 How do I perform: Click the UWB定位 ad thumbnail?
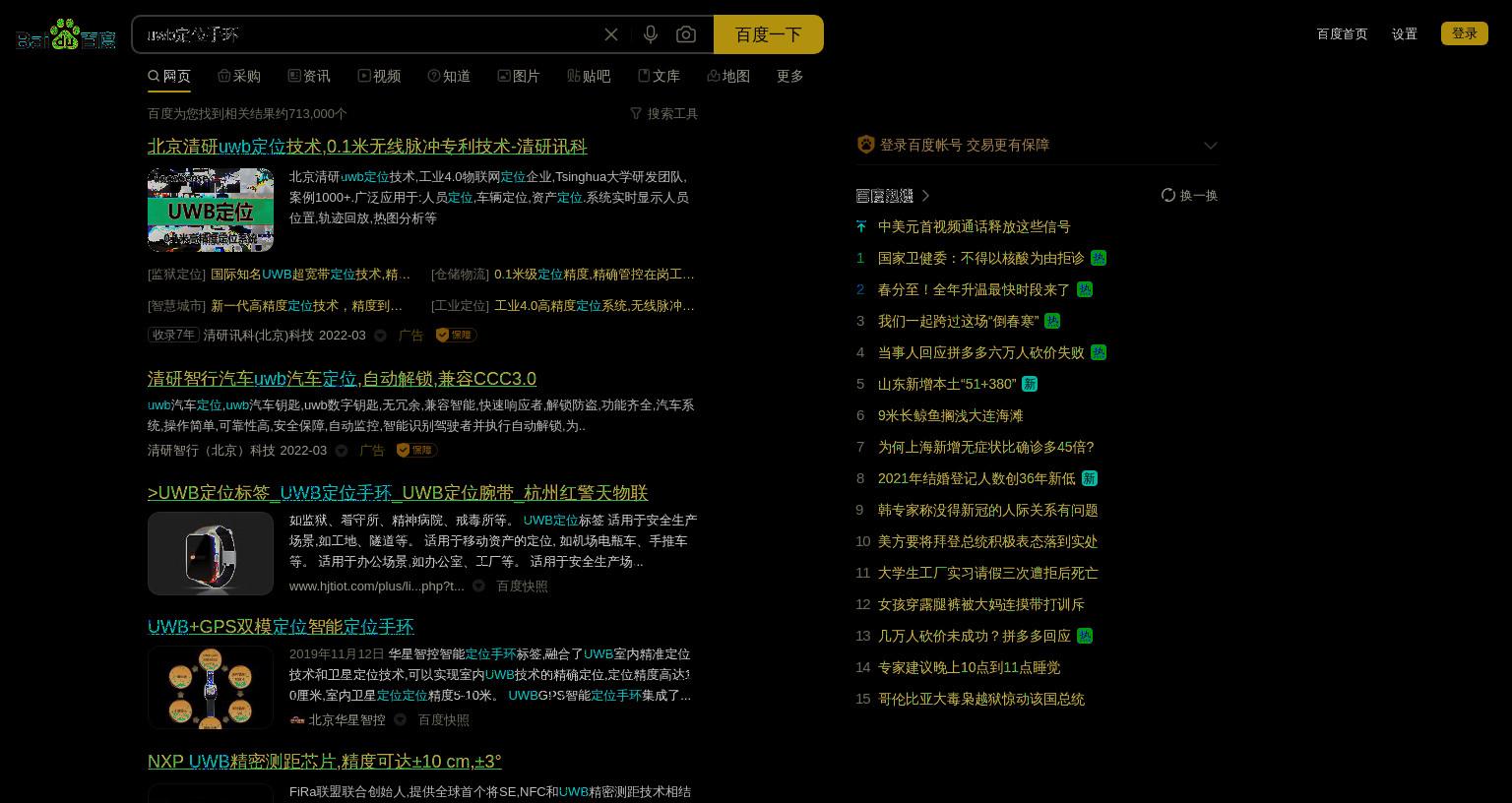tap(211, 210)
